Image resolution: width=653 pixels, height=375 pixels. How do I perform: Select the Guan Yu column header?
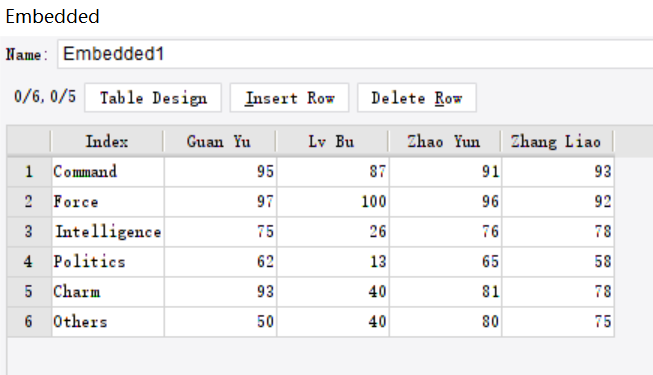[219, 142]
